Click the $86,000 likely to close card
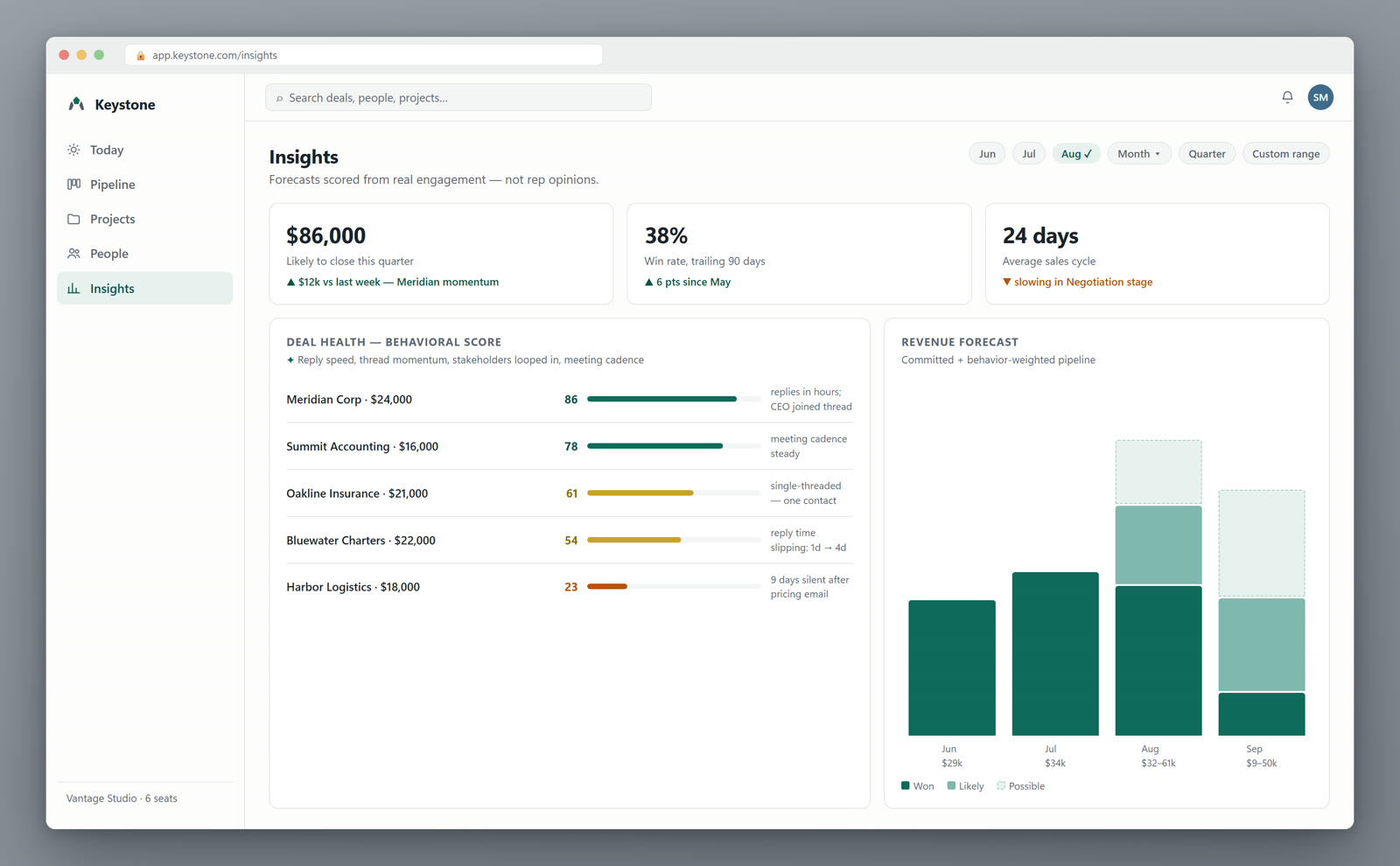The image size is (1400, 866). tap(441, 254)
